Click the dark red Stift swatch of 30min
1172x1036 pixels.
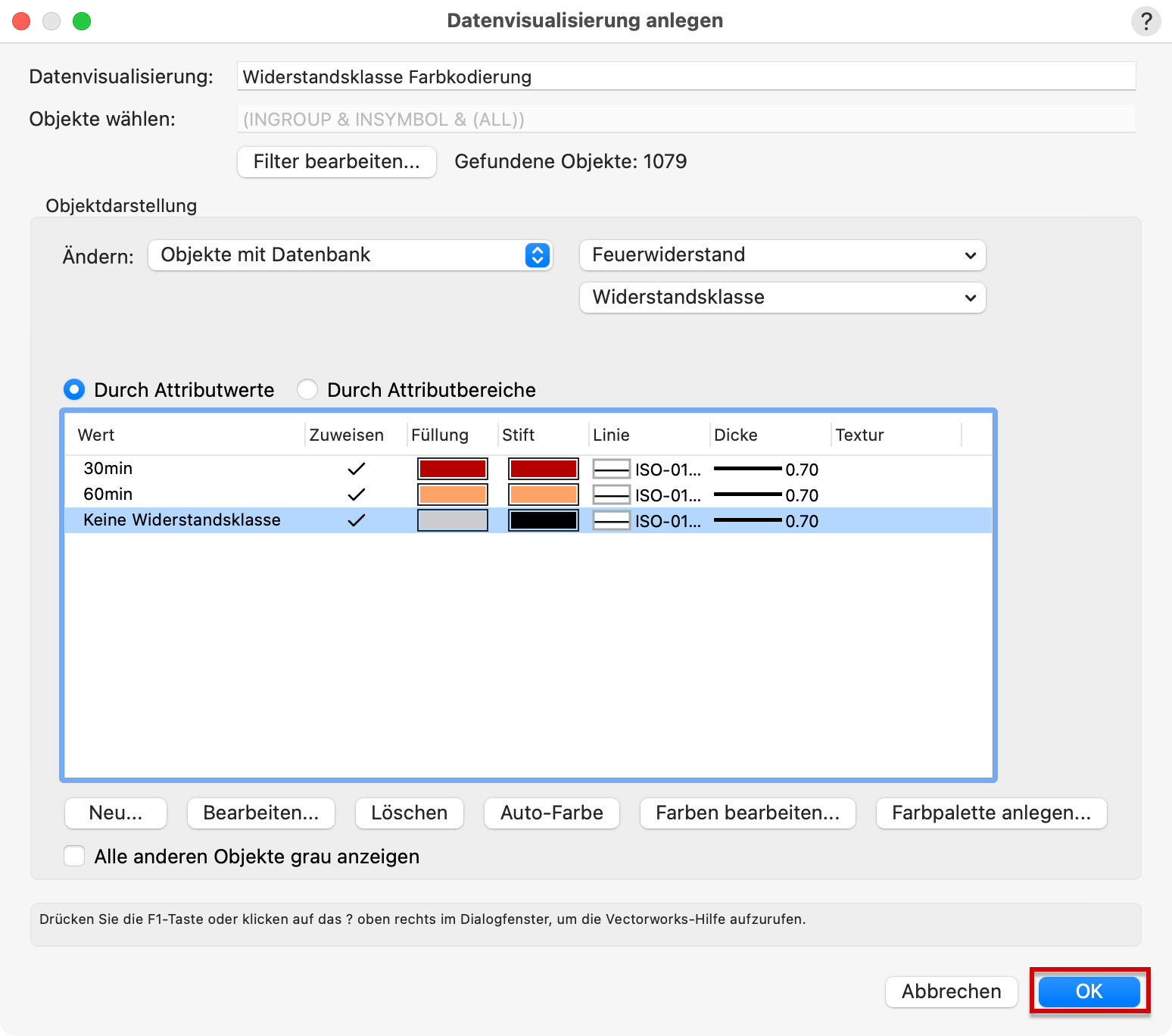[x=544, y=469]
